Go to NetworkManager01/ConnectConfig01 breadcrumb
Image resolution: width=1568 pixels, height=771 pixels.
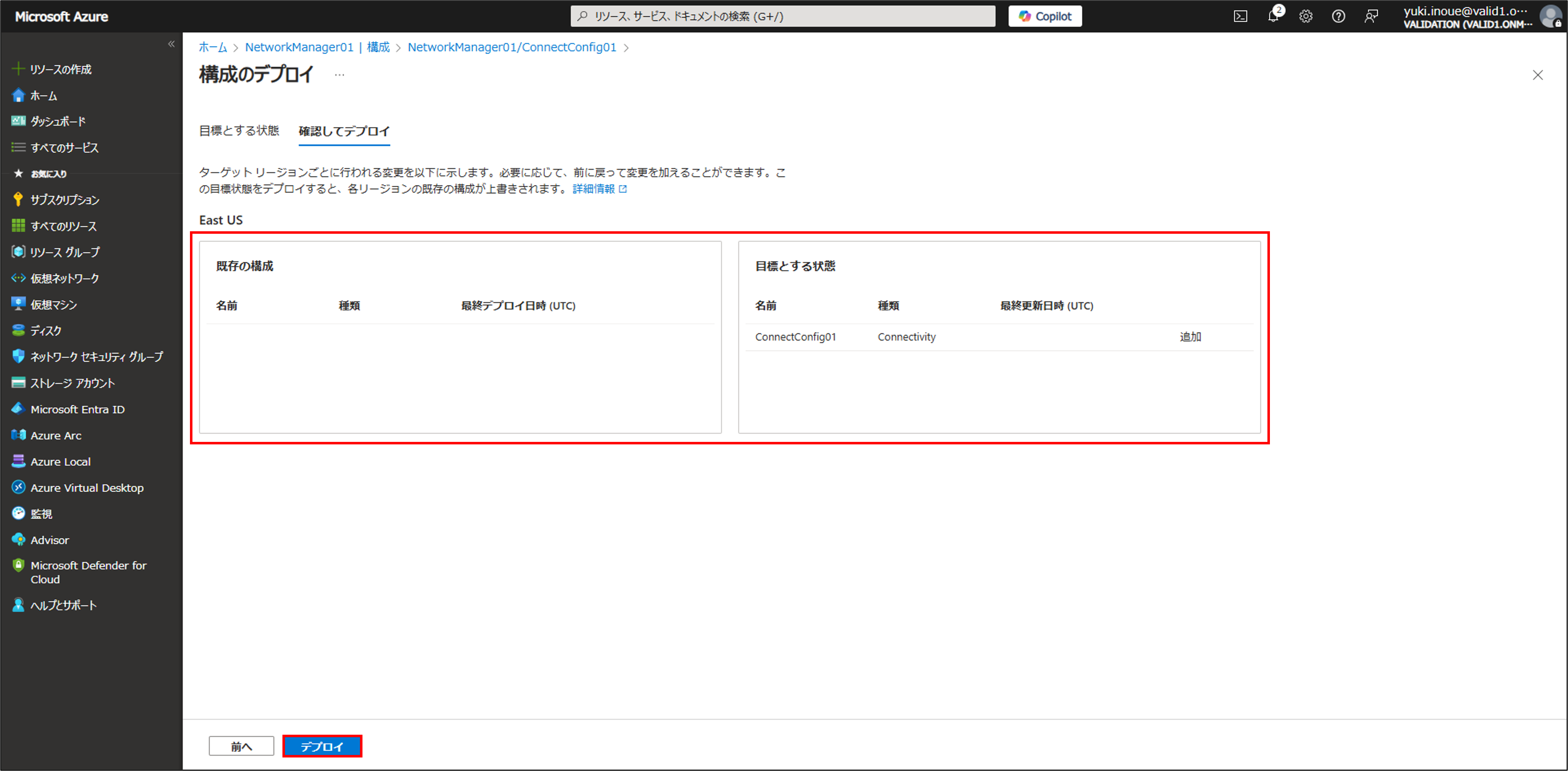point(511,47)
